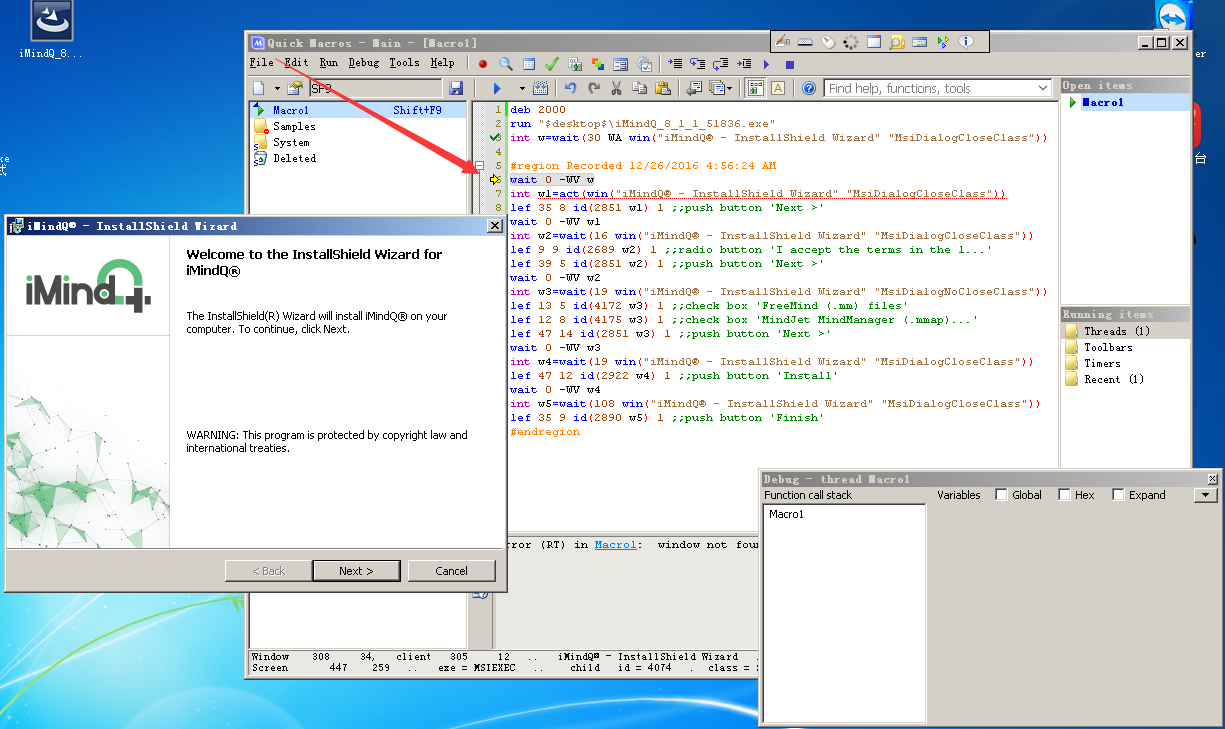Close the Debug thread Macro1 panel
Screen dimensions: 1225x729
1213,479
